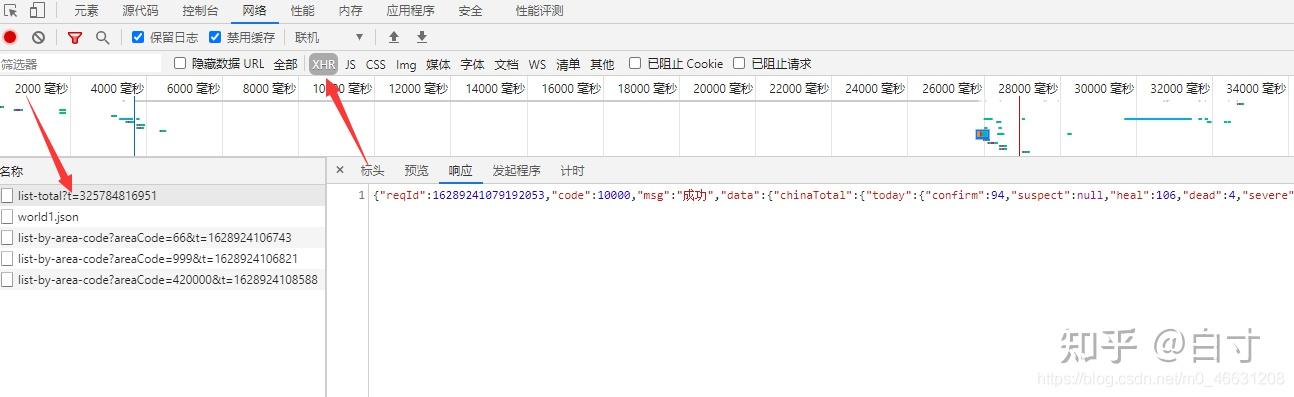Filter requests by XHR type
Image resolution: width=1294 pixels, height=397 pixels.
(x=323, y=64)
